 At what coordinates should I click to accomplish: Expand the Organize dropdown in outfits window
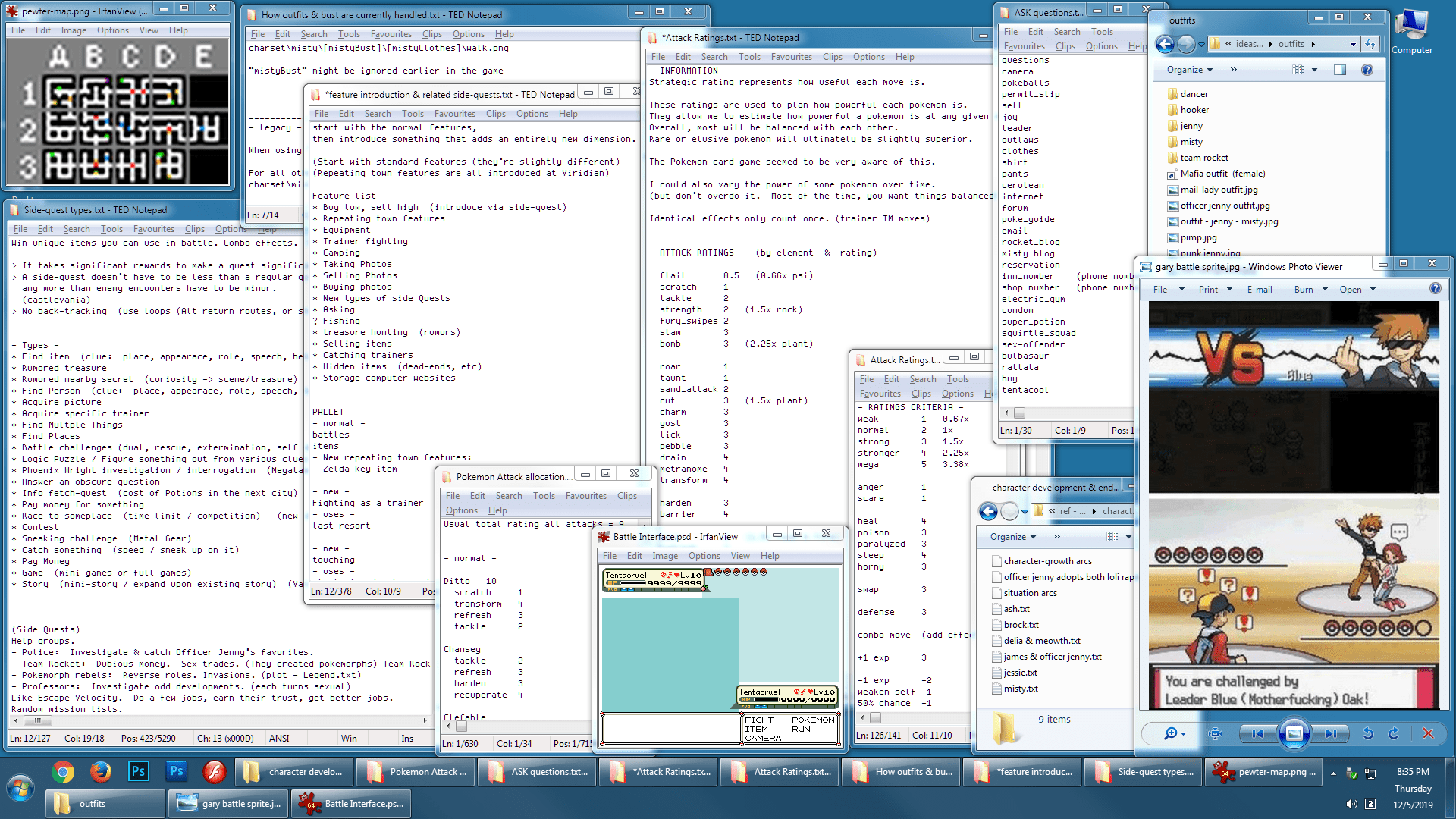(1189, 70)
